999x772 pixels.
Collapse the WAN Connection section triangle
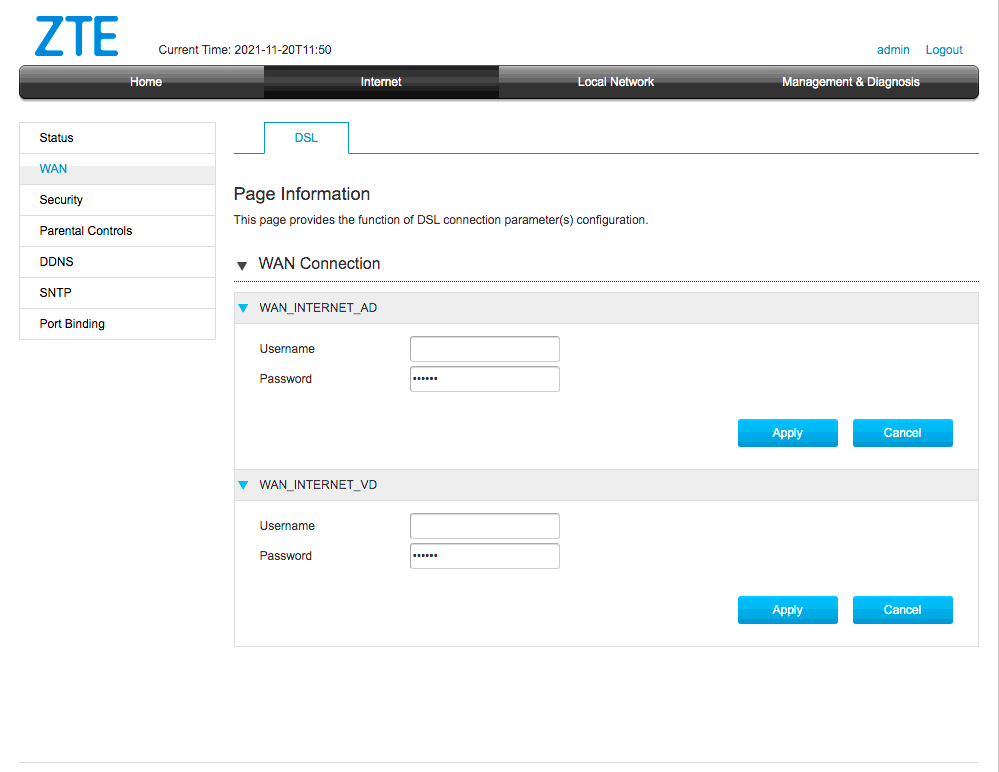tap(242, 265)
